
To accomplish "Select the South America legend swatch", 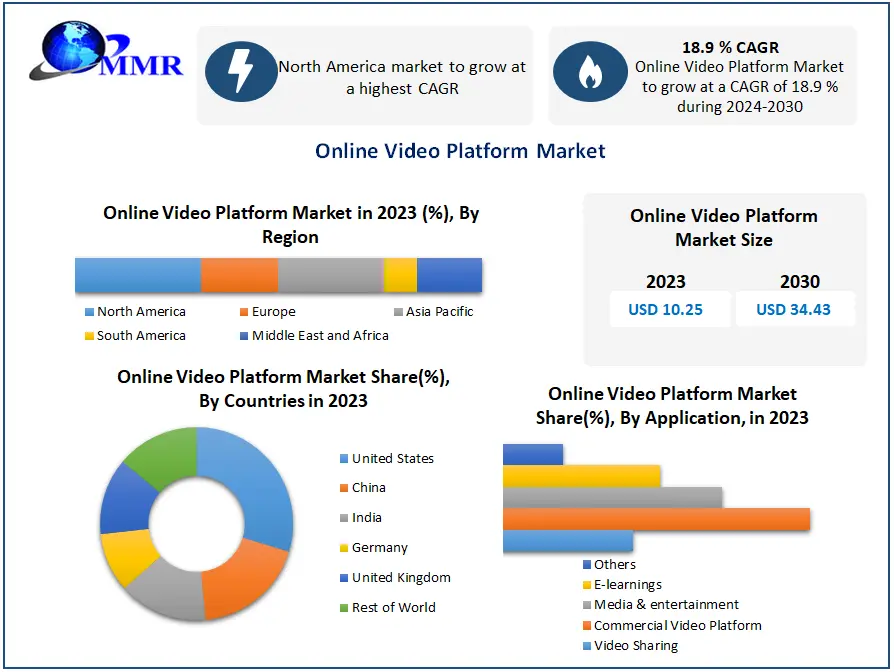I will click(89, 336).
